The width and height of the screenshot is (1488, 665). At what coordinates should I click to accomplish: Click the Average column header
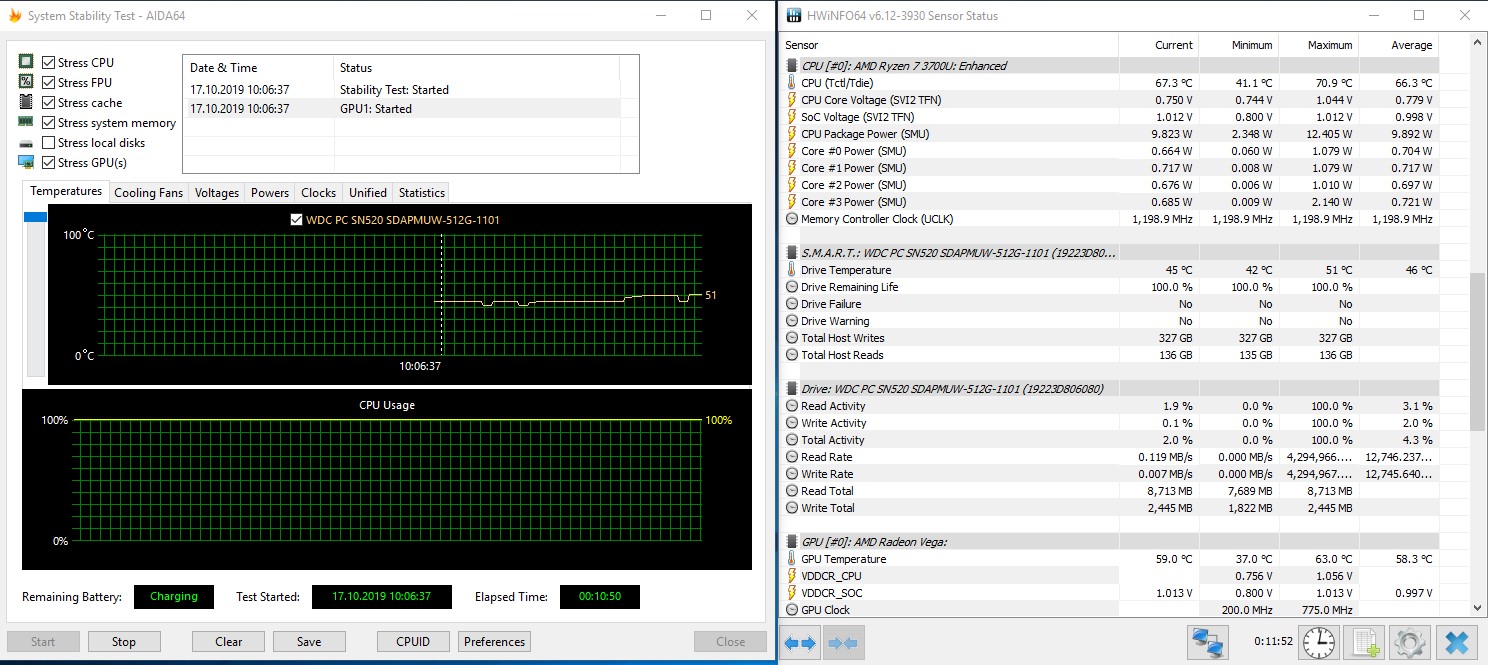tap(1398, 45)
